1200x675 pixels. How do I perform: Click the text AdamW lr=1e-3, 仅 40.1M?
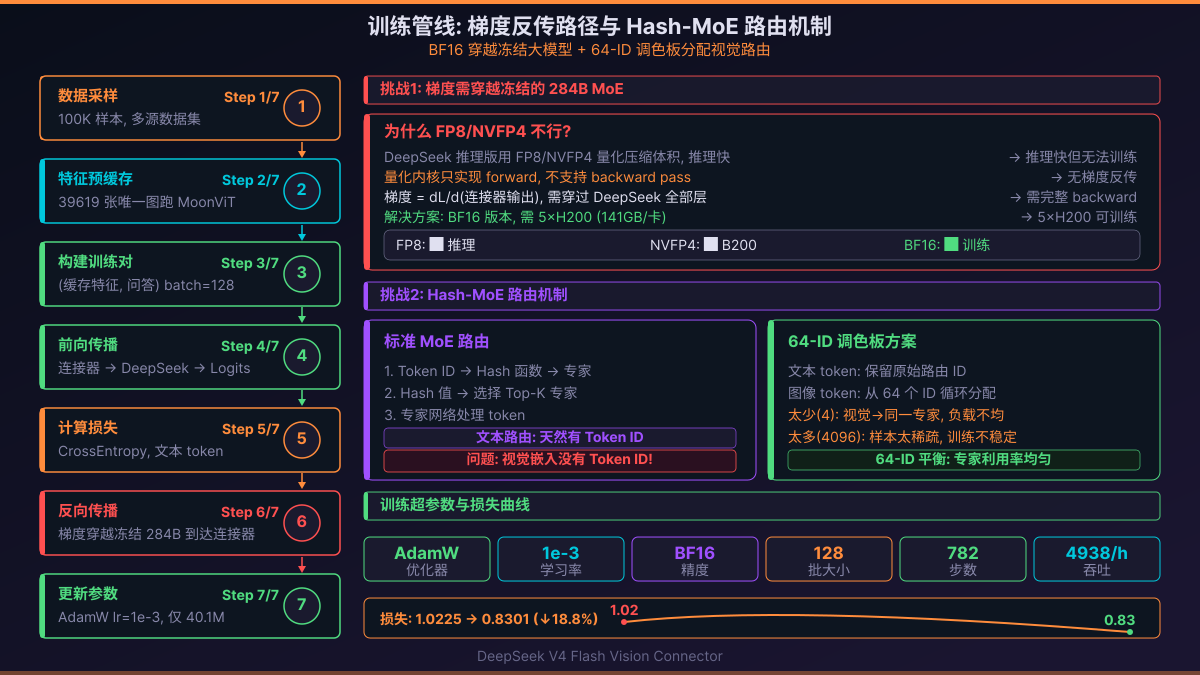click(141, 617)
